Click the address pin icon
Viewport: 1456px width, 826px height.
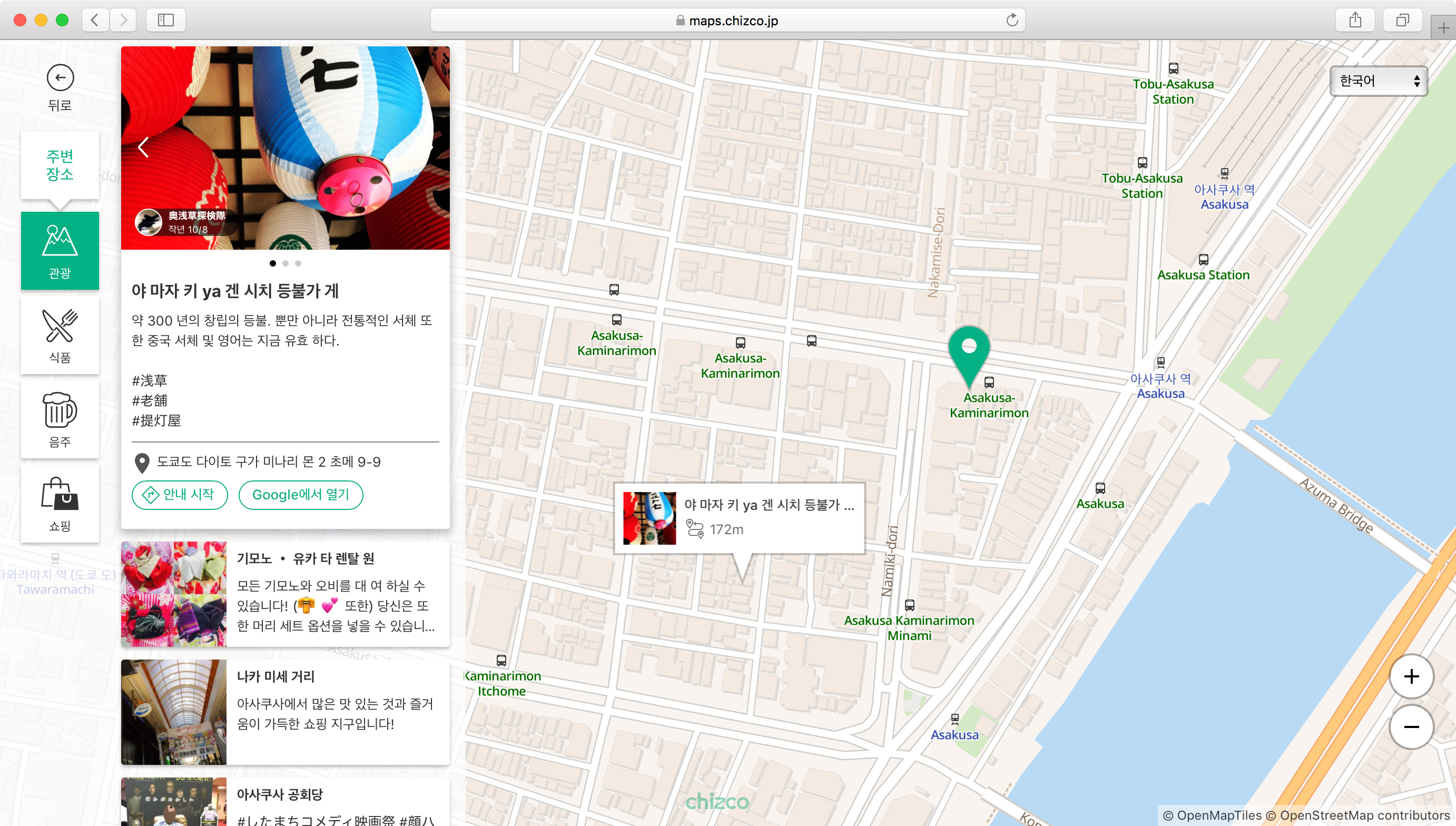(142, 463)
